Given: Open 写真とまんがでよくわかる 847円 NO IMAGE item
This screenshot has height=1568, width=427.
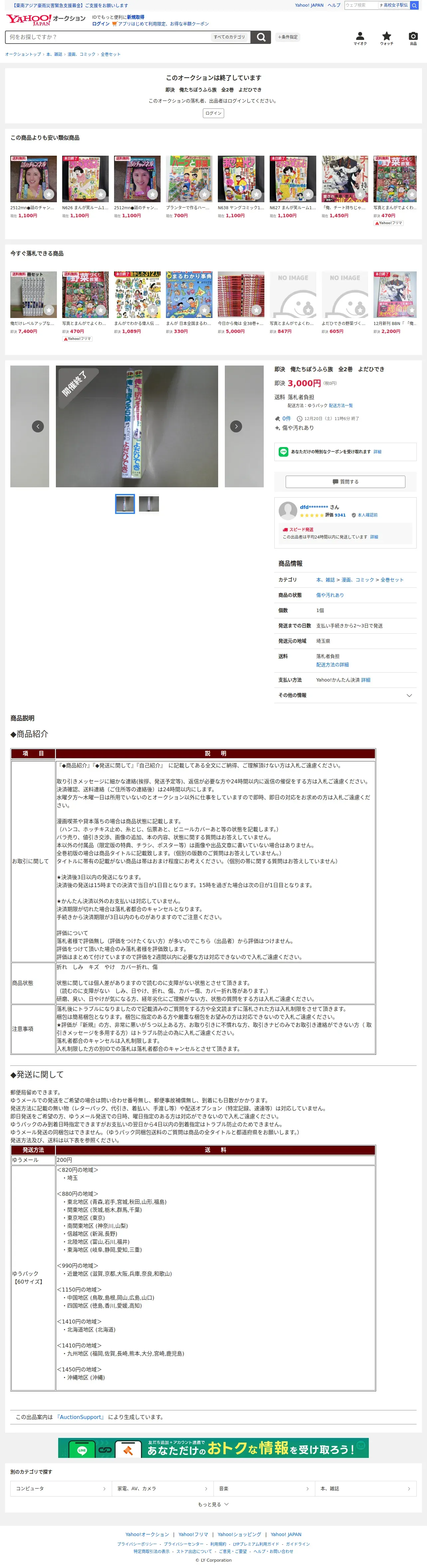Looking at the screenshot, I should click(293, 302).
